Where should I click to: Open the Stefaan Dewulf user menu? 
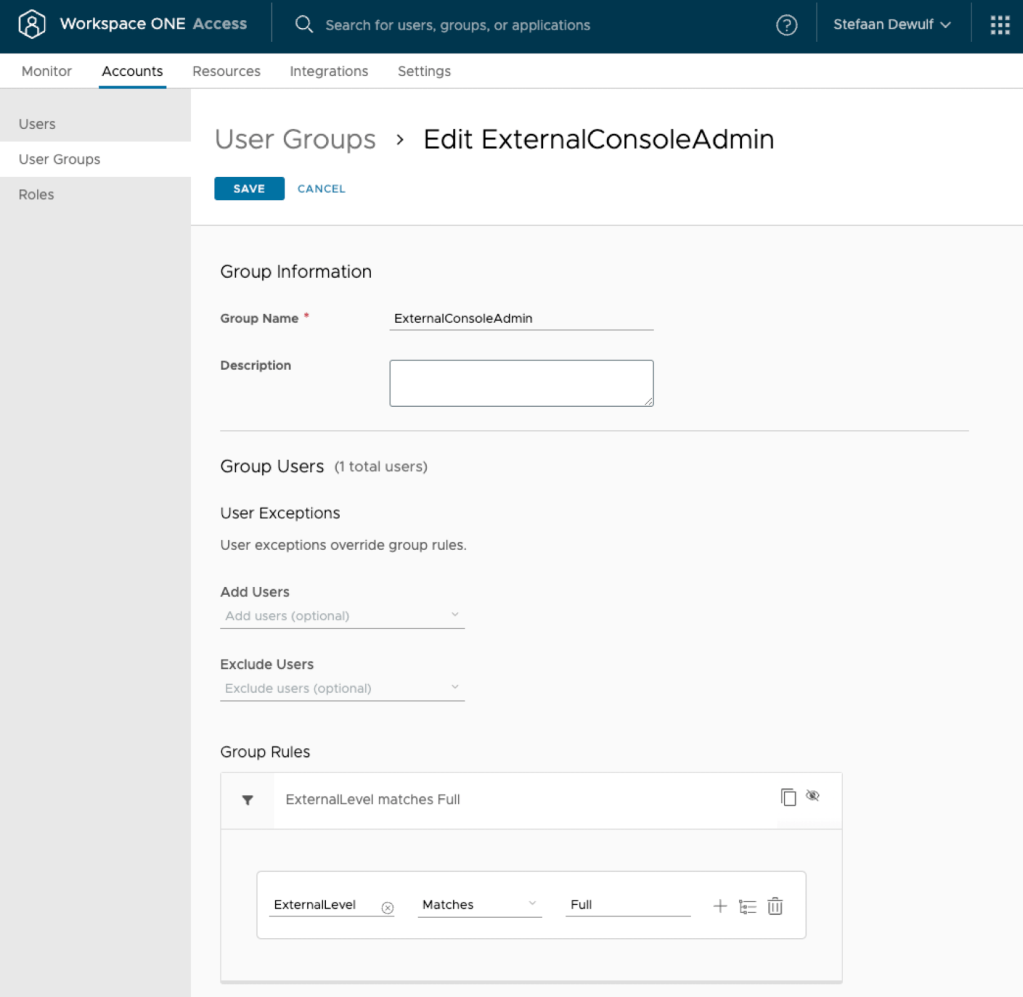(892, 25)
